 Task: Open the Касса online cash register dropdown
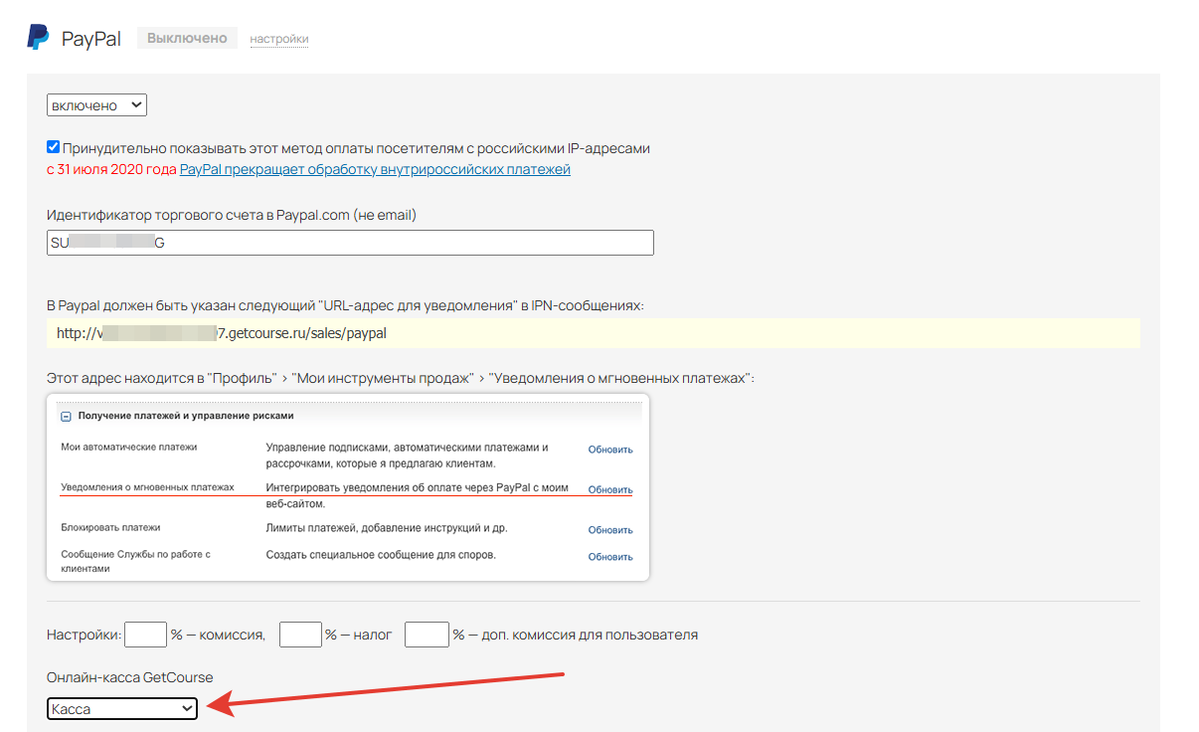pos(122,708)
